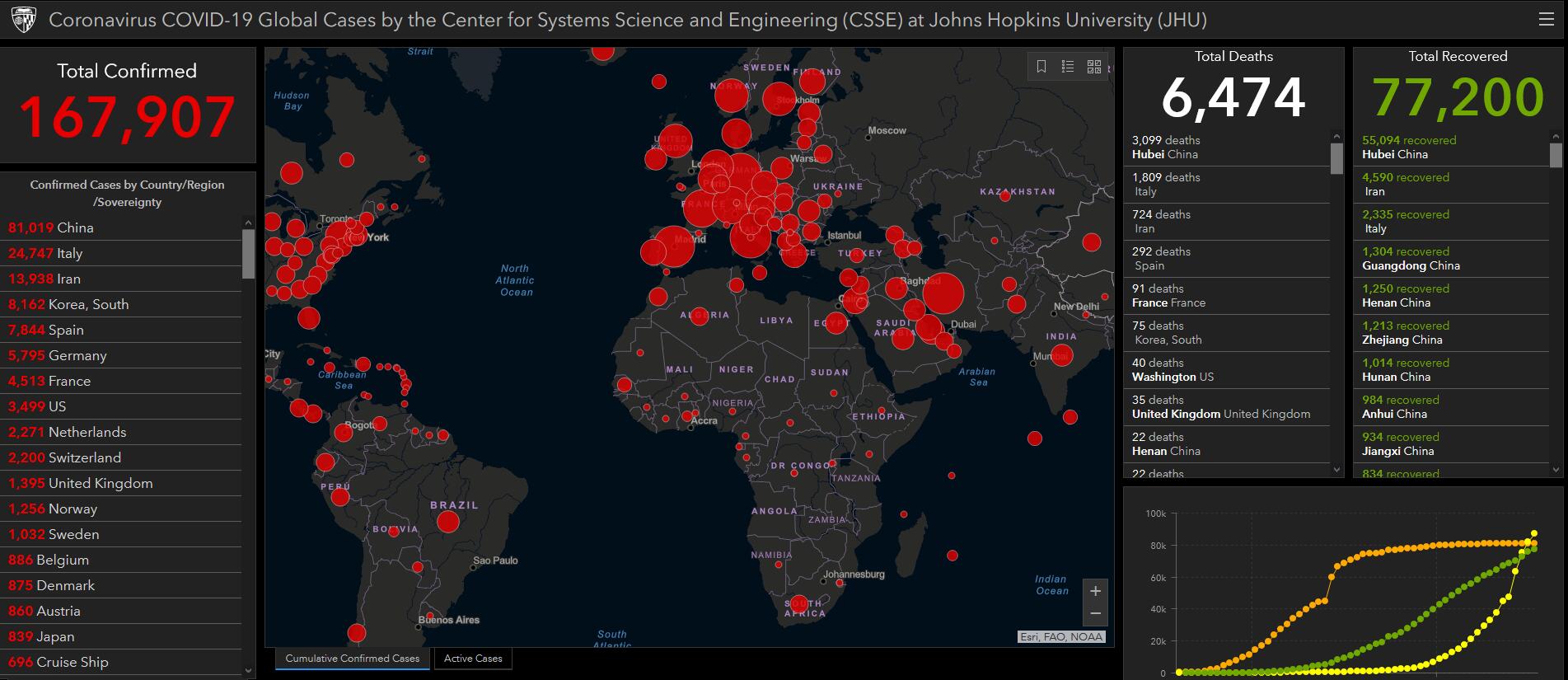This screenshot has height=680, width=1568.
Task: Select Spain with 7,844 confirmed cases
Action: (x=121, y=330)
